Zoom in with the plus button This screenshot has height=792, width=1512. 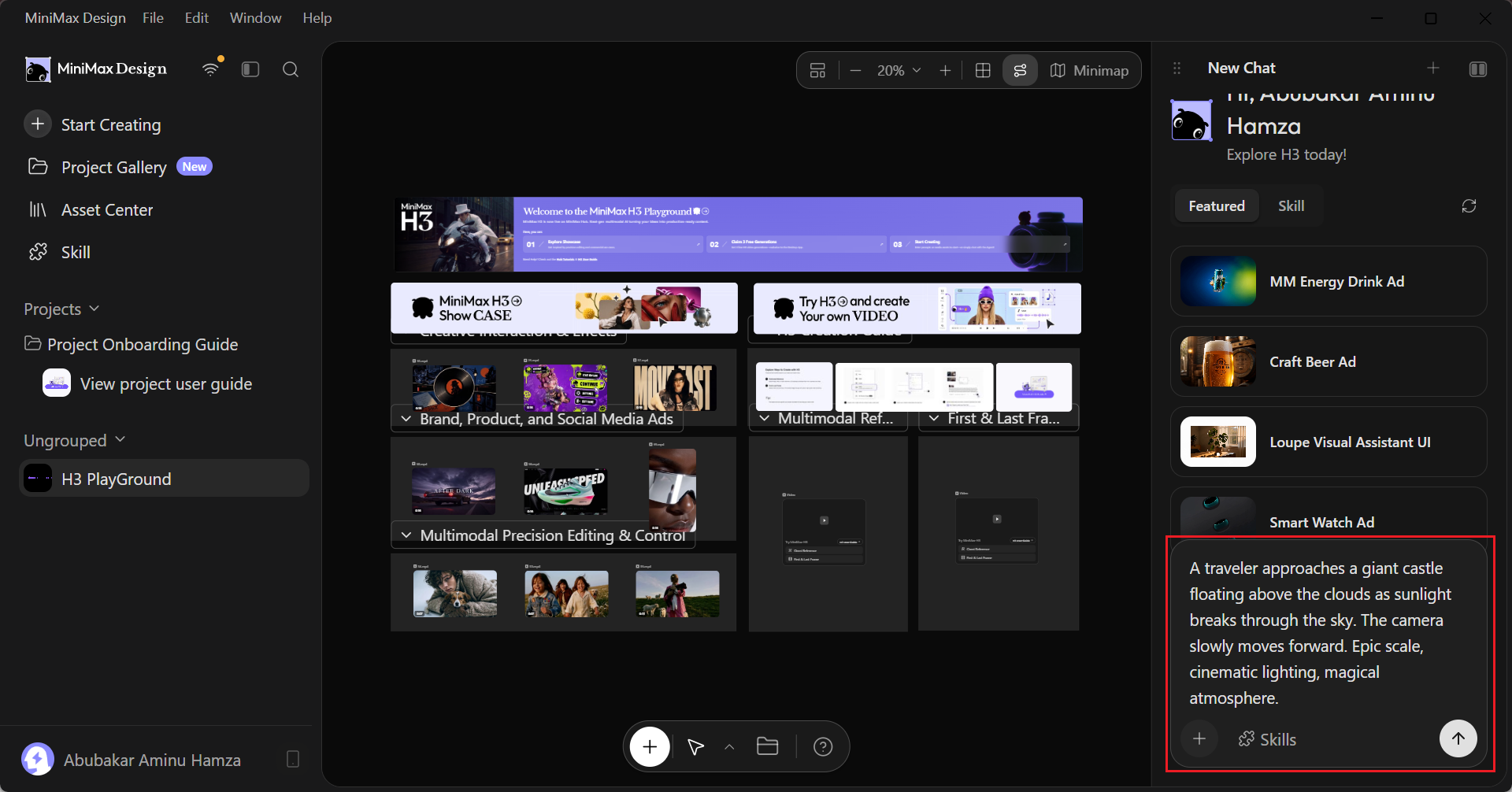point(945,71)
